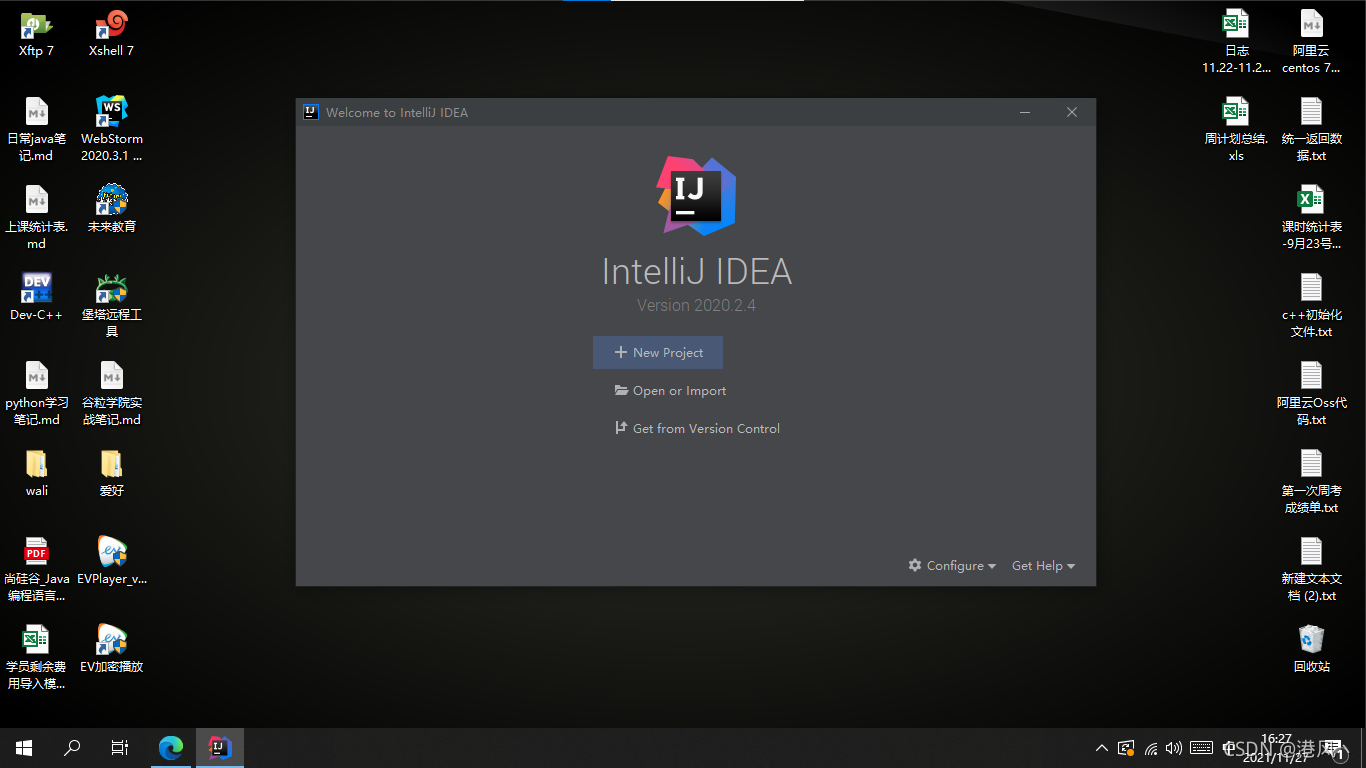The height and width of the screenshot is (768, 1366).
Task: Select the WebStorm 2020.3.1 desktop shortcut
Action: pyautogui.click(x=111, y=129)
